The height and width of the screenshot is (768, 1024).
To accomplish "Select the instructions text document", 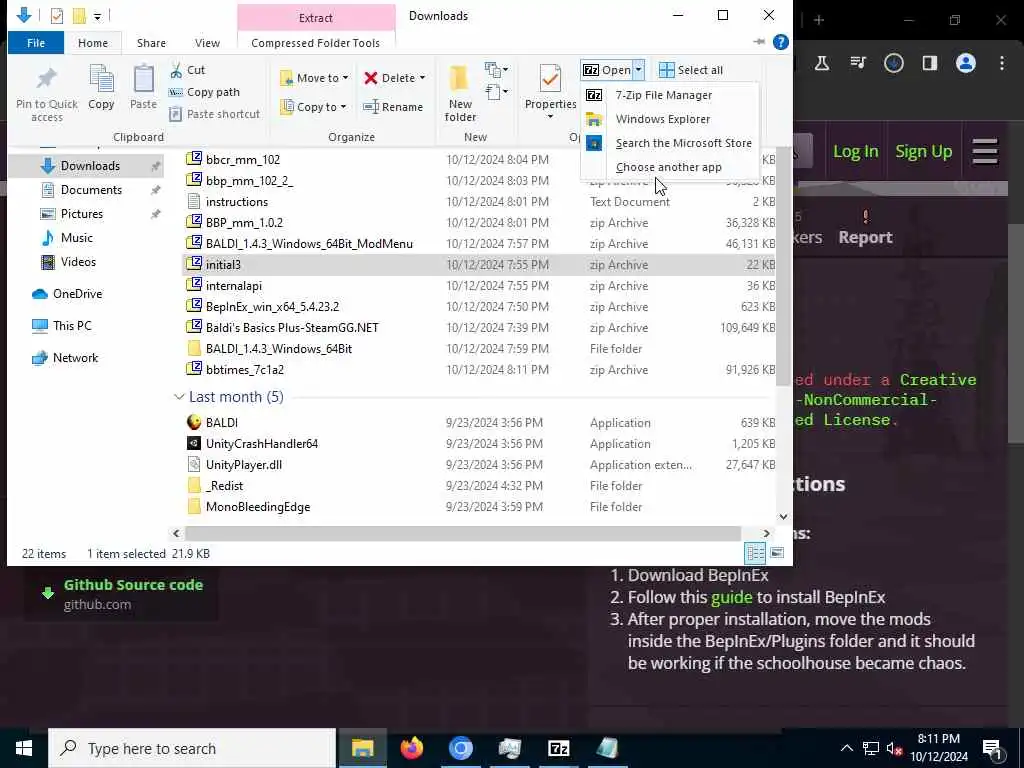I will click(236, 202).
